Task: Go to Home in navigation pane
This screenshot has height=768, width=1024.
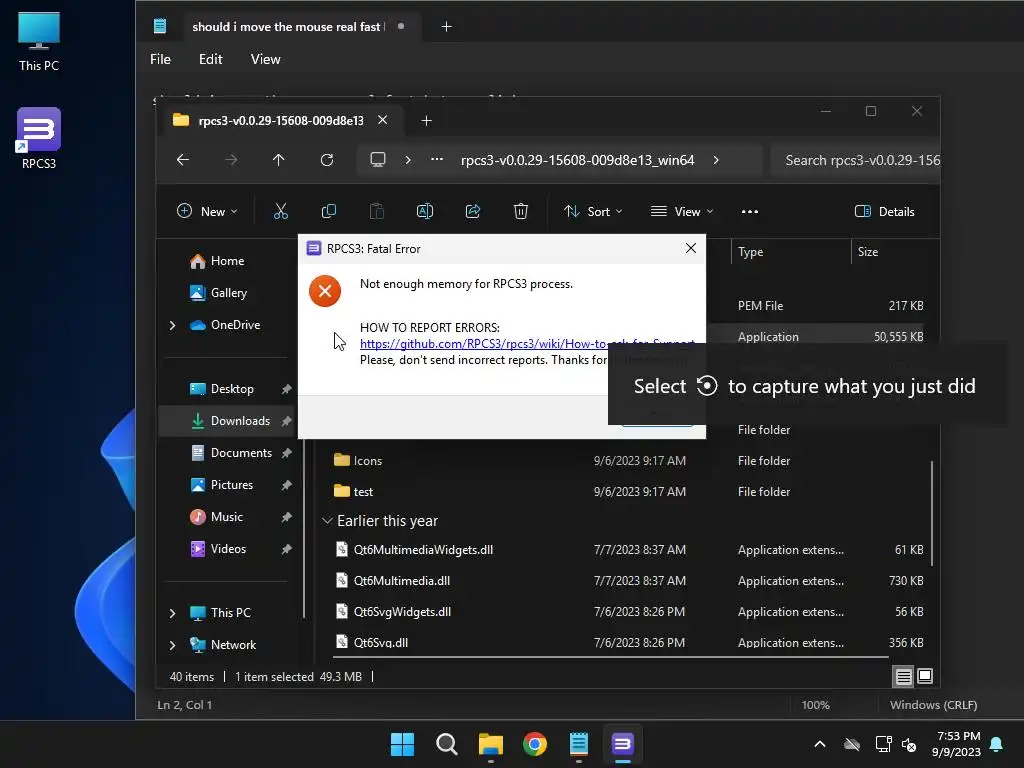Action: coord(217,261)
